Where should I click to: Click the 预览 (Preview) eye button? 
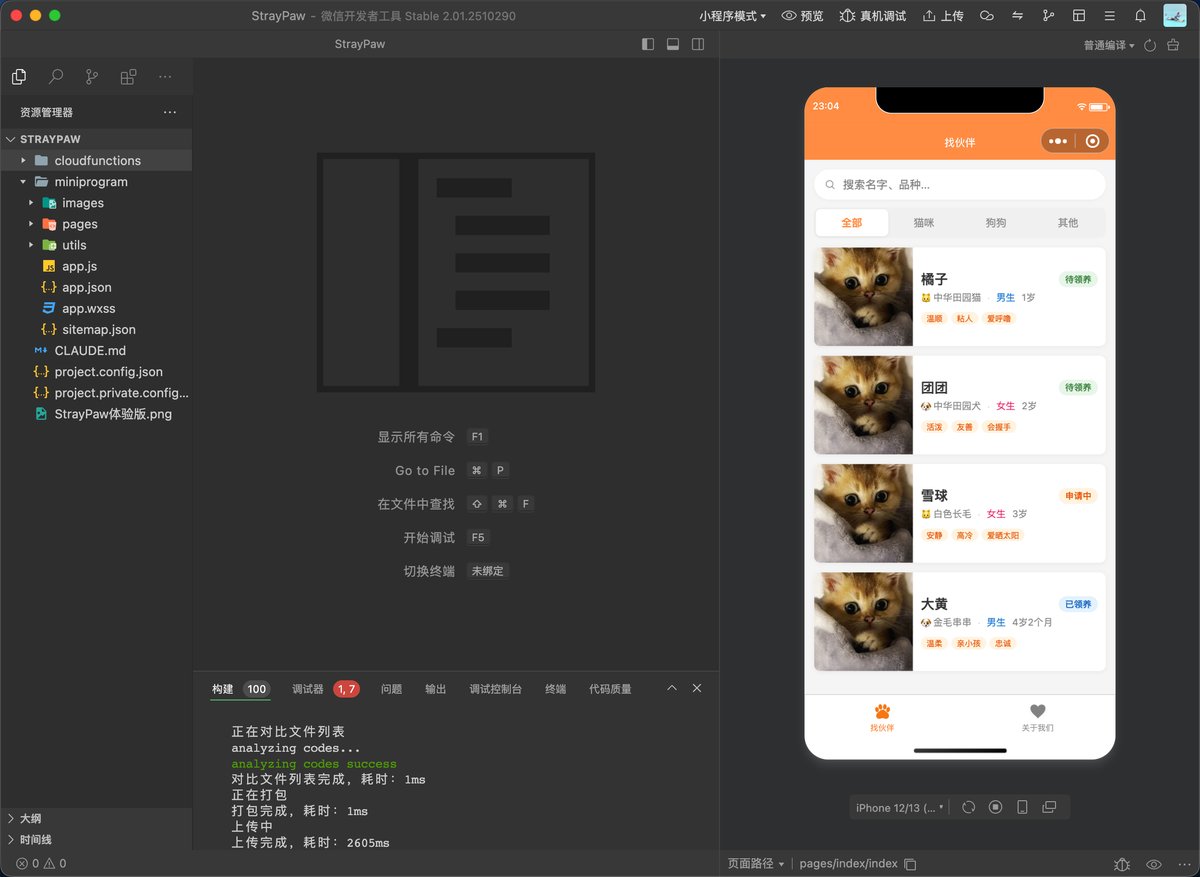pos(802,16)
